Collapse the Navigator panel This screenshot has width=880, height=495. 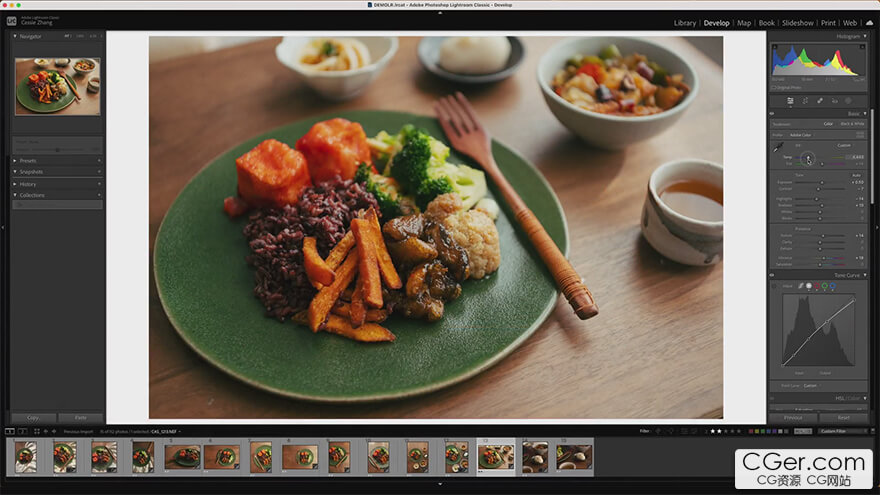15,36
